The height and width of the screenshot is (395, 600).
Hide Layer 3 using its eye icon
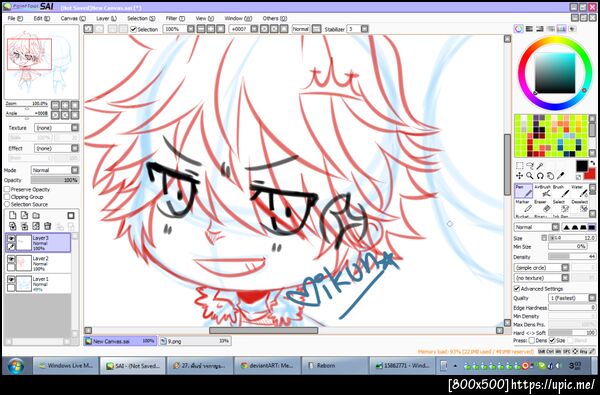(11, 238)
